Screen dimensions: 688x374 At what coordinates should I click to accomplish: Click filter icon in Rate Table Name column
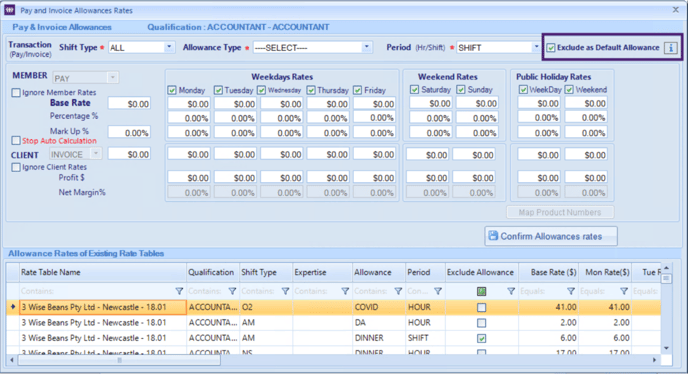(x=179, y=291)
